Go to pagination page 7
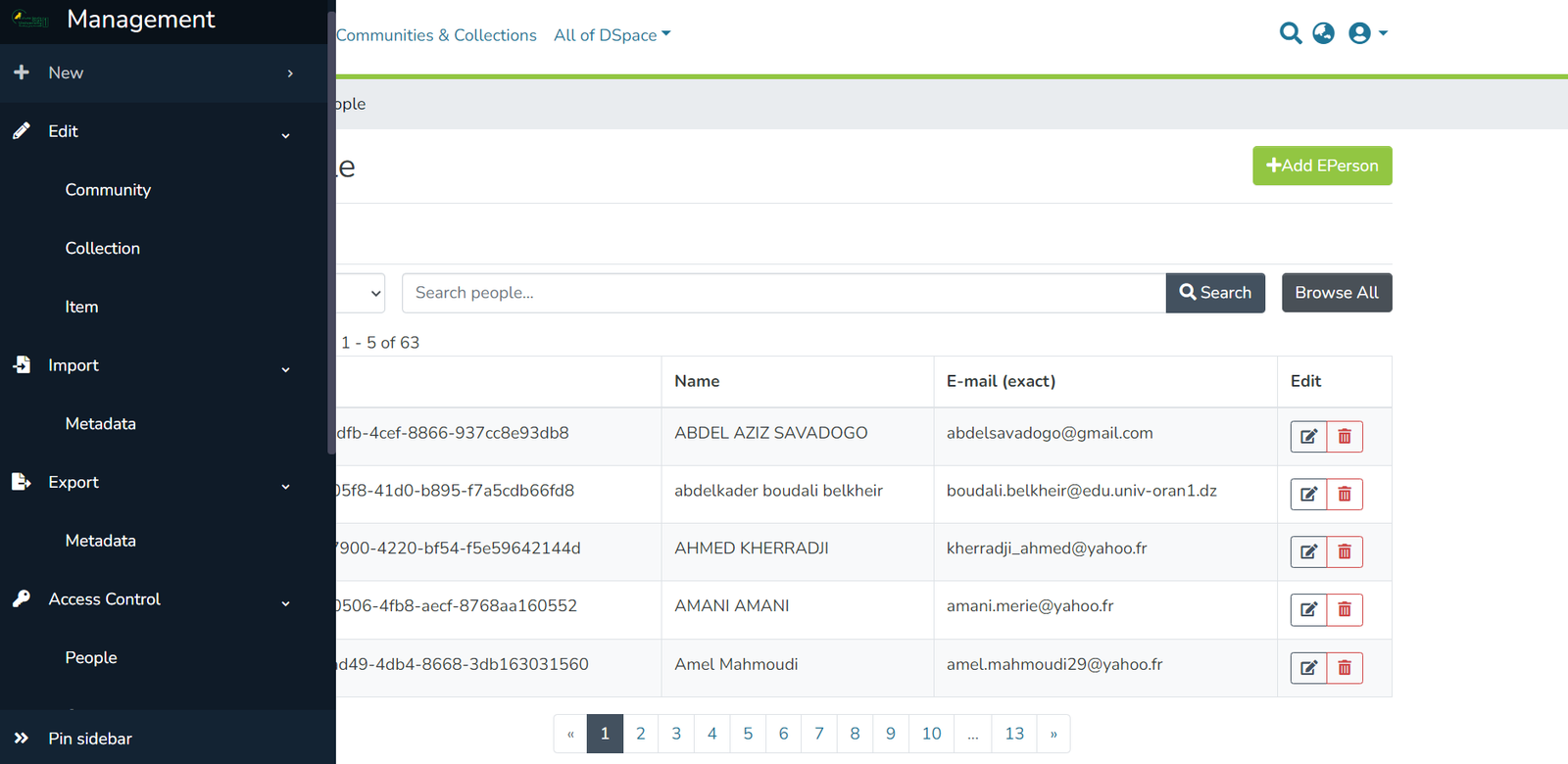Image resolution: width=1568 pixels, height=764 pixels. click(x=819, y=734)
